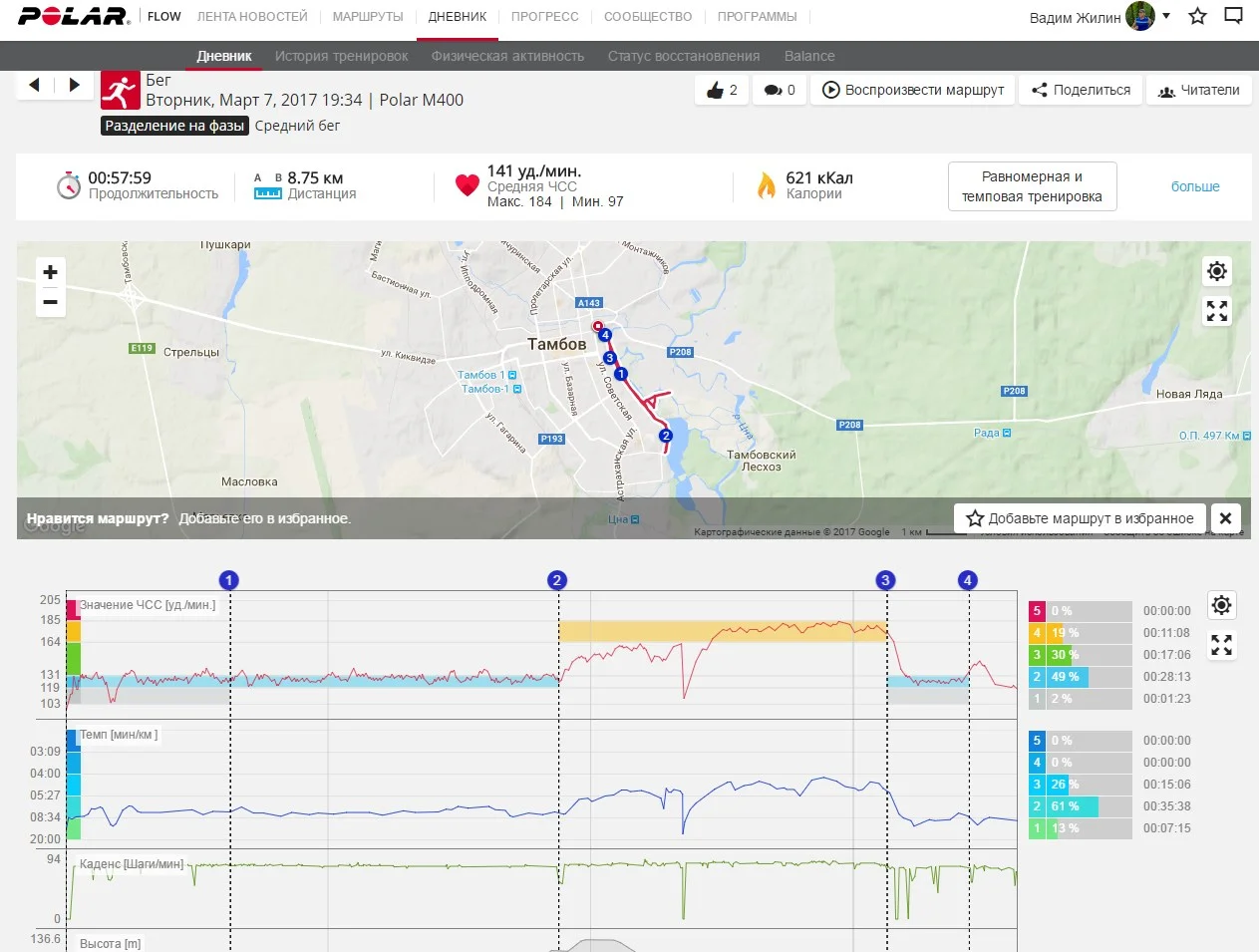Zoom out on the map
The width and height of the screenshot is (1259, 952).
click(x=51, y=302)
